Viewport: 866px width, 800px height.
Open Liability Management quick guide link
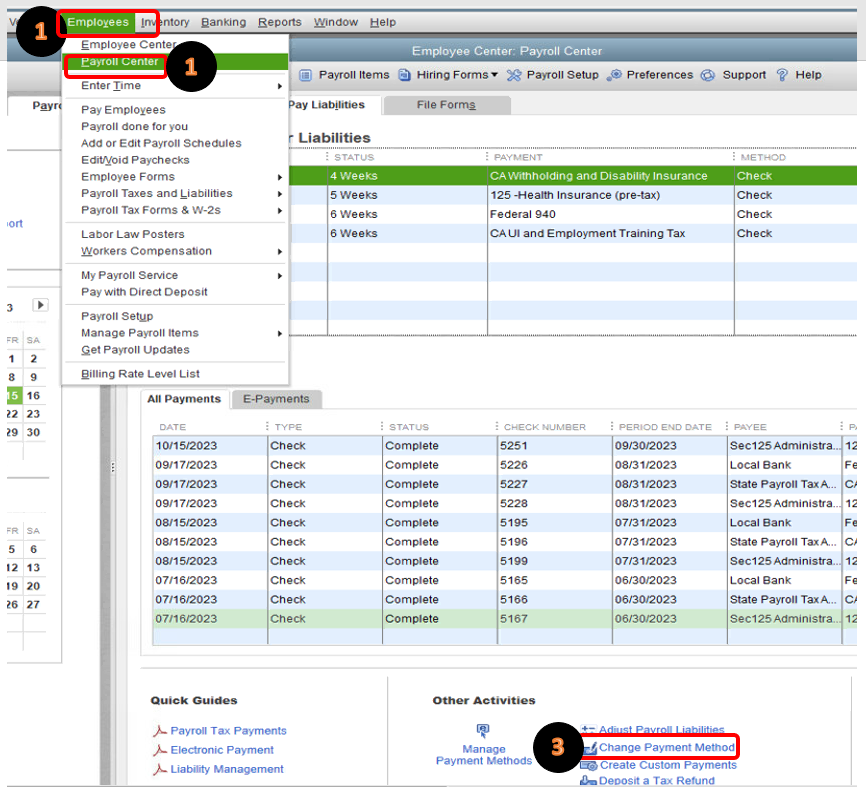pos(227,769)
